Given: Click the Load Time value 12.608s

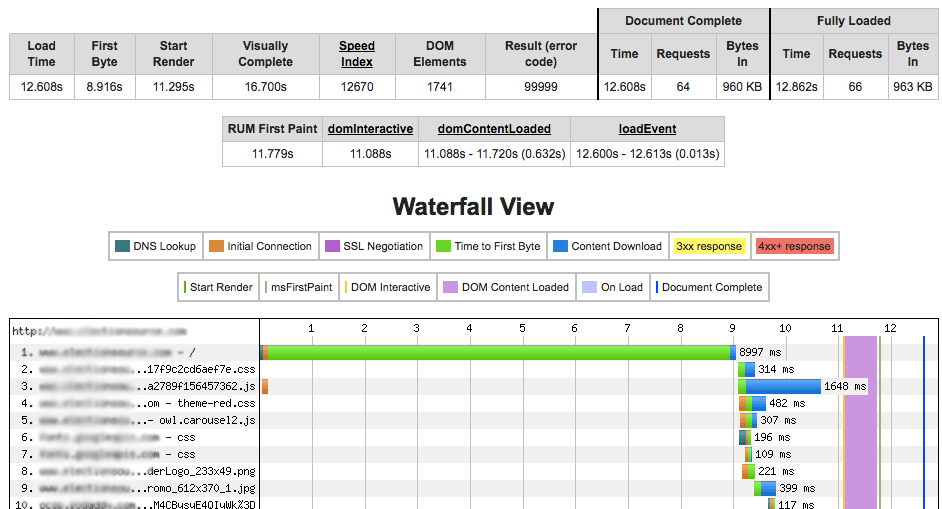Looking at the screenshot, I should (41, 87).
